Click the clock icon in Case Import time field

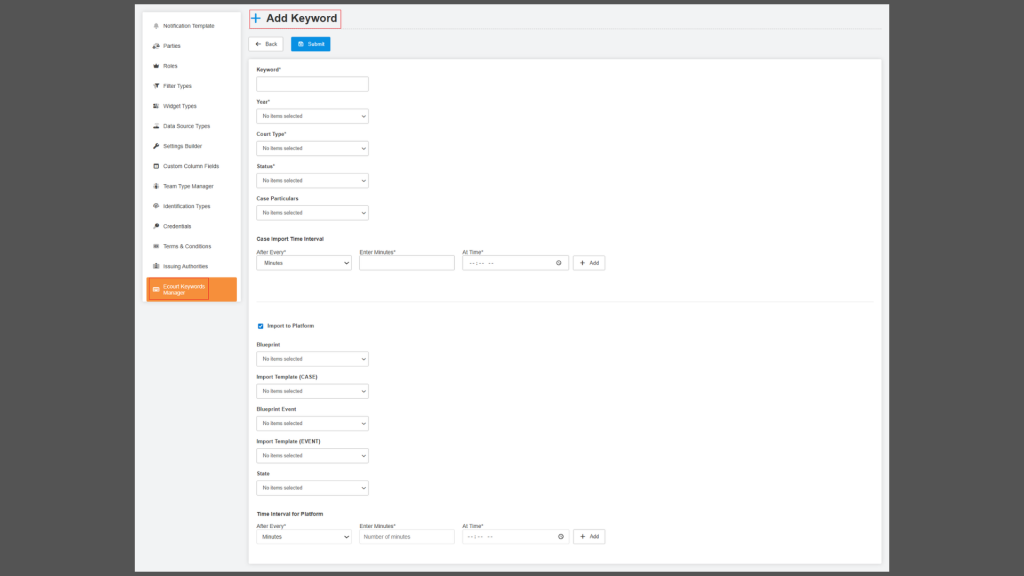point(559,263)
